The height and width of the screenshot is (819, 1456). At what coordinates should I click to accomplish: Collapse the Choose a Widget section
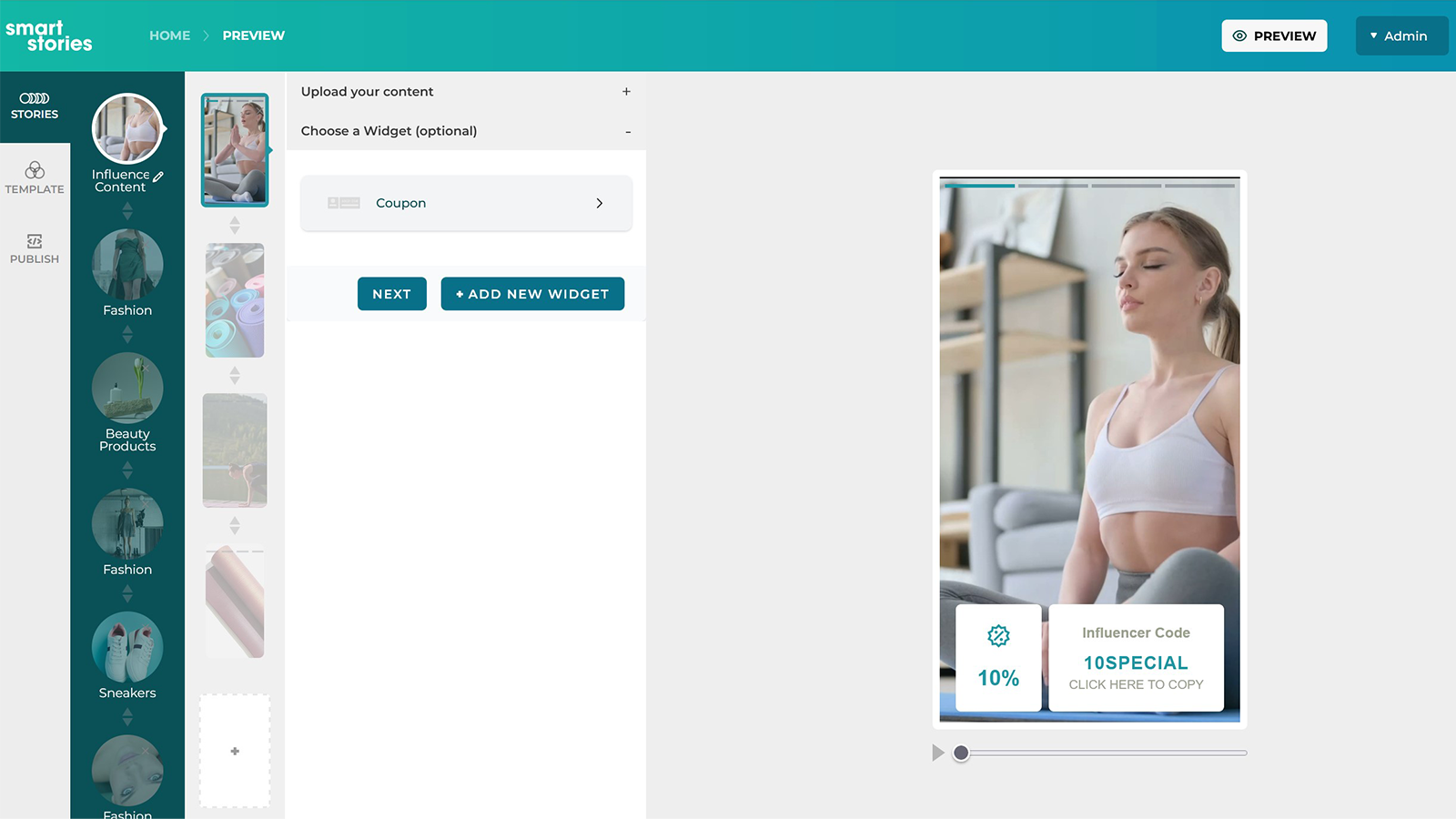click(x=627, y=131)
